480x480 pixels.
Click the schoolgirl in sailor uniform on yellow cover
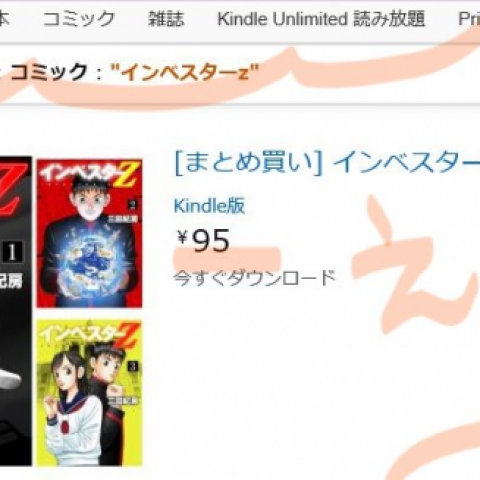pyautogui.click(x=72, y=408)
